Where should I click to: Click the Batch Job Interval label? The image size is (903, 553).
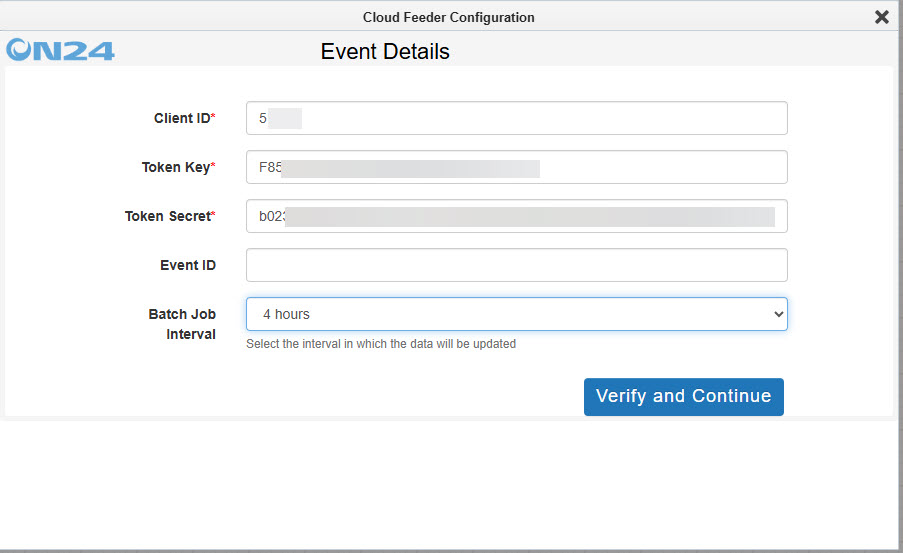(182, 324)
